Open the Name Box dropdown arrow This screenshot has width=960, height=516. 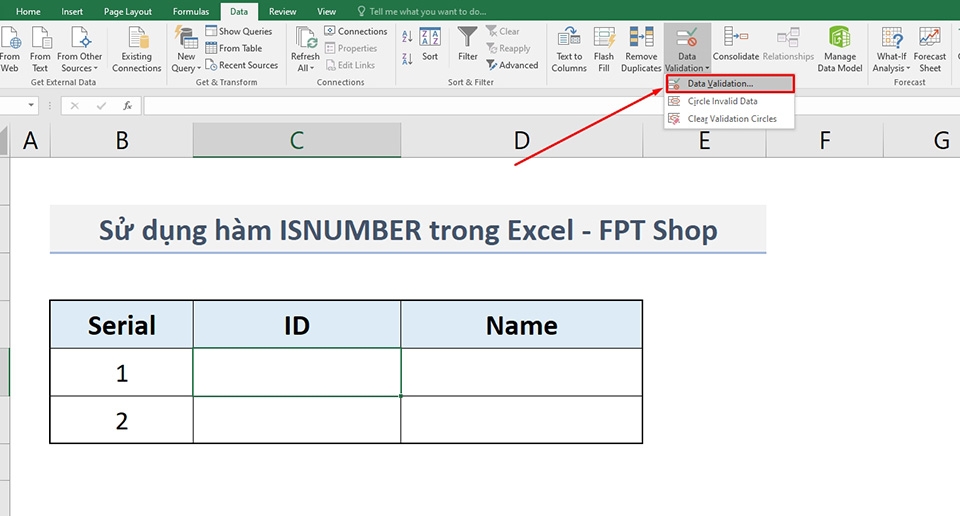click(31, 105)
